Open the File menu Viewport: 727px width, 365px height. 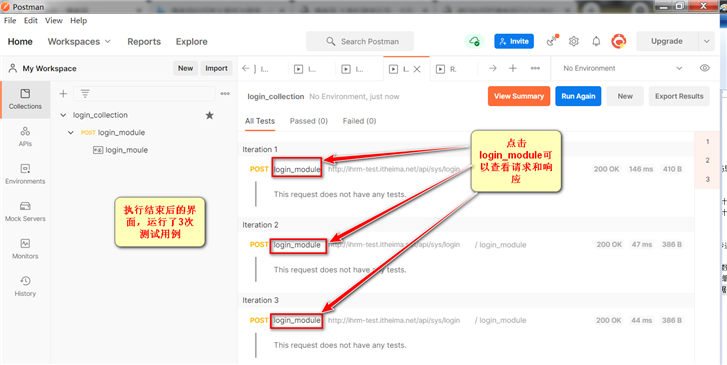coord(10,20)
